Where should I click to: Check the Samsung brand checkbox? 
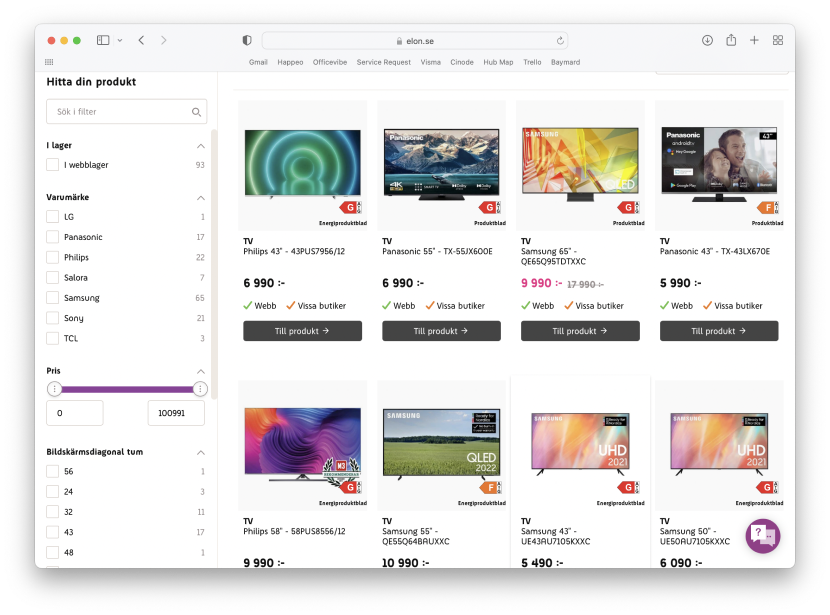[52, 297]
